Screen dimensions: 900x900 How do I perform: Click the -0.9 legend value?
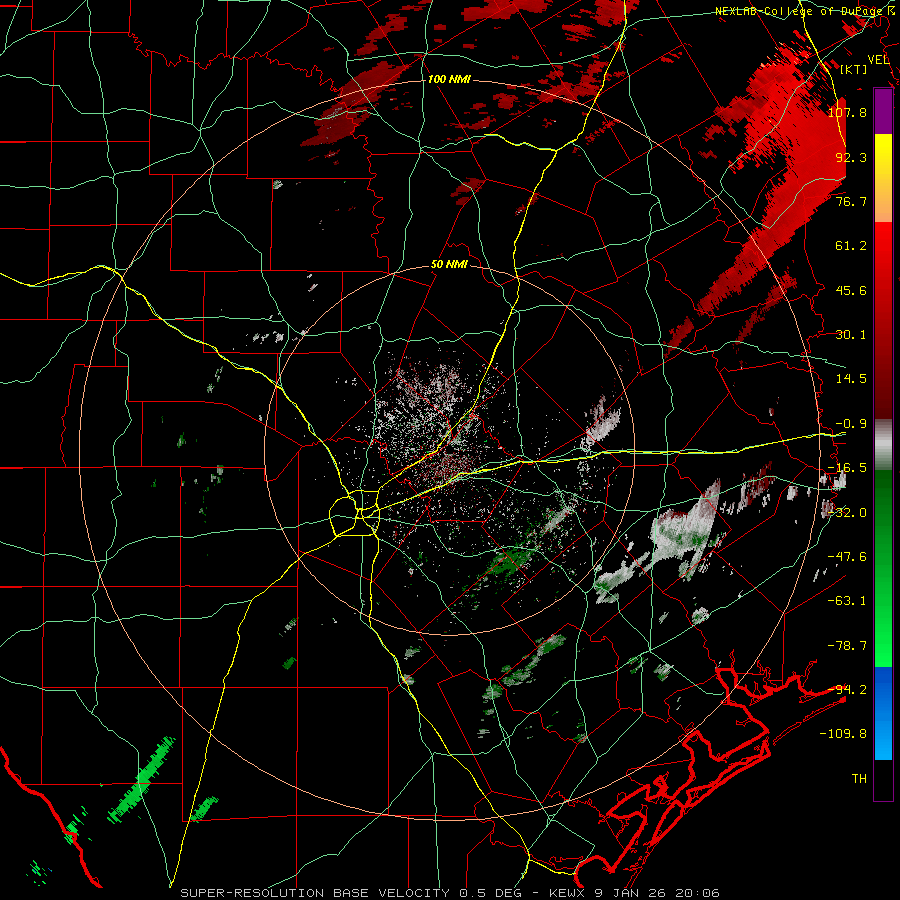click(851, 424)
